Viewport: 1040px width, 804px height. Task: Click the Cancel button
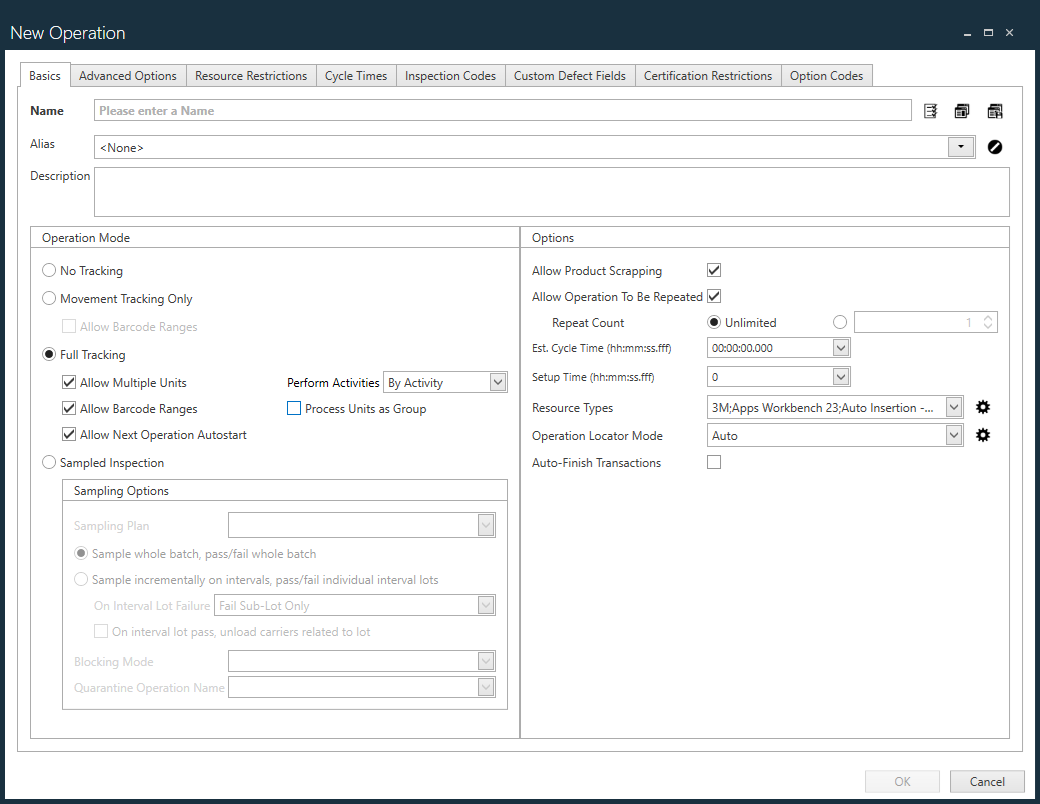986,781
